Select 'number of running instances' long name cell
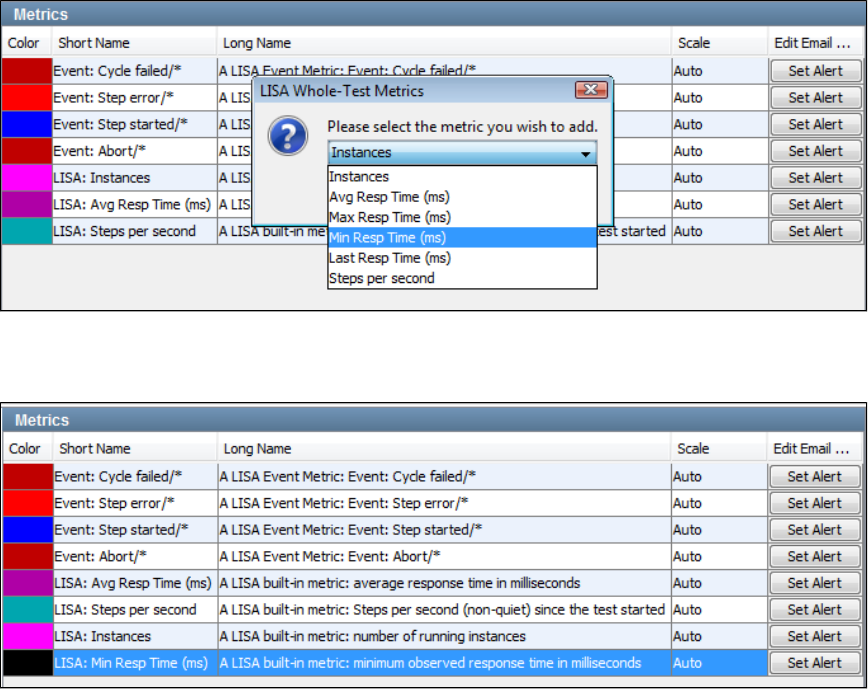Viewport: 868px width, 689px height. [445, 636]
